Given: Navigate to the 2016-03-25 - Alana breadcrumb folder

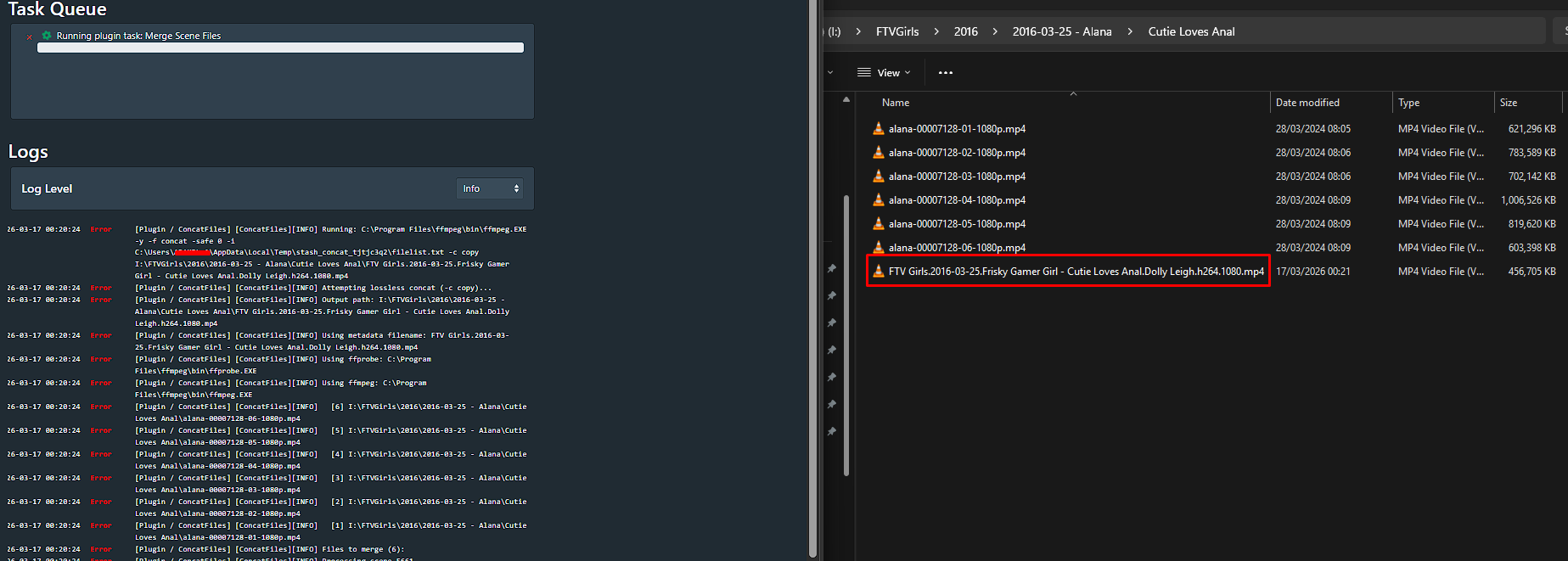Looking at the screenshot, I should [1062, 31].
